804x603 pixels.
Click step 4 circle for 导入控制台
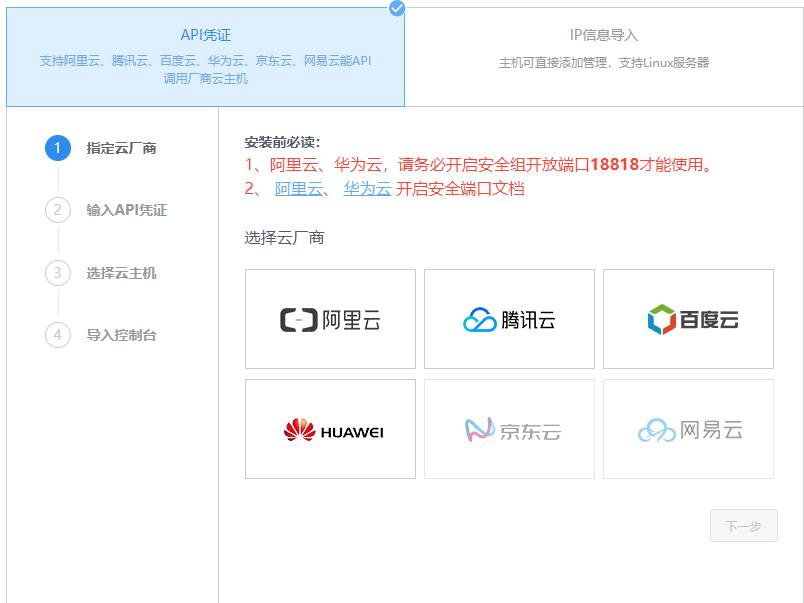click(58, 335)
